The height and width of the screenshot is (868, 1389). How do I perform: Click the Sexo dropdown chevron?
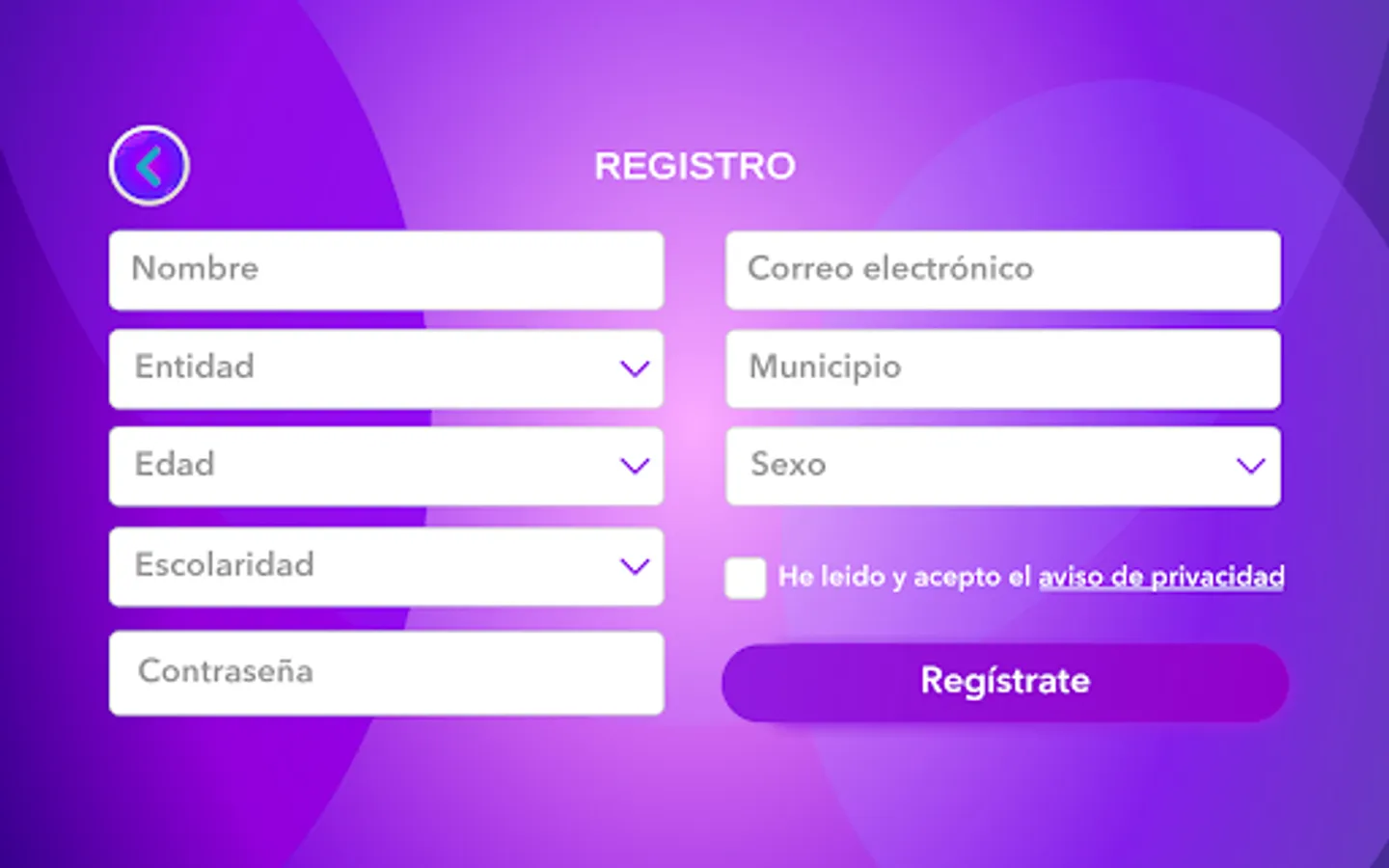pyautogui.click(x=1251, y=467)
